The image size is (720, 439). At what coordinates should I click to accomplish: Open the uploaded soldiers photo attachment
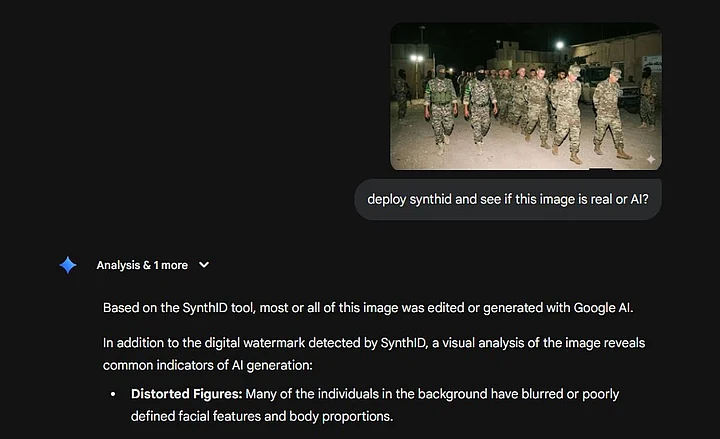coord(525,97)
